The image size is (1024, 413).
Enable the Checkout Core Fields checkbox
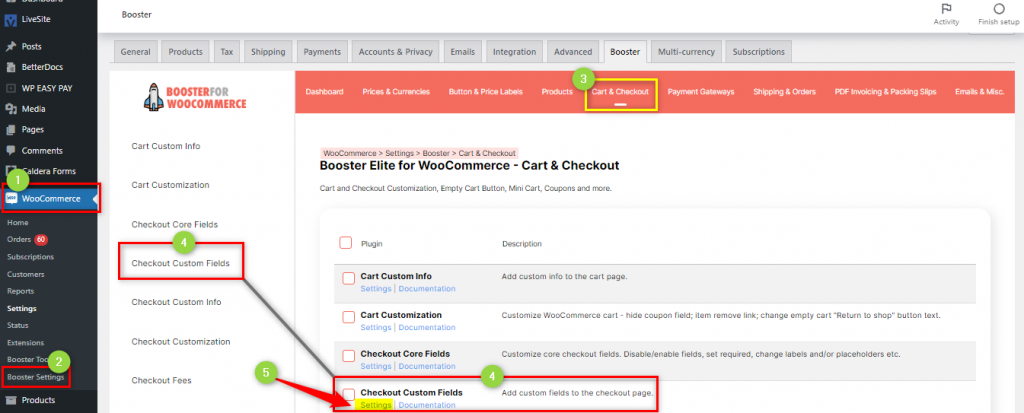349,356
